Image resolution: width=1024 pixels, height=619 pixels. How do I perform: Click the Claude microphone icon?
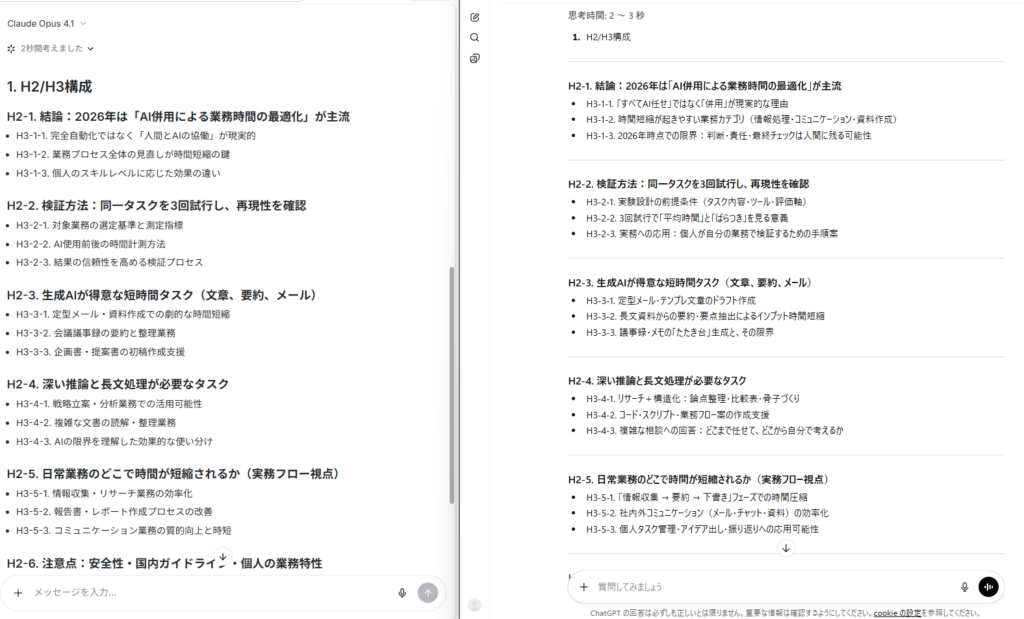point(402,592)
